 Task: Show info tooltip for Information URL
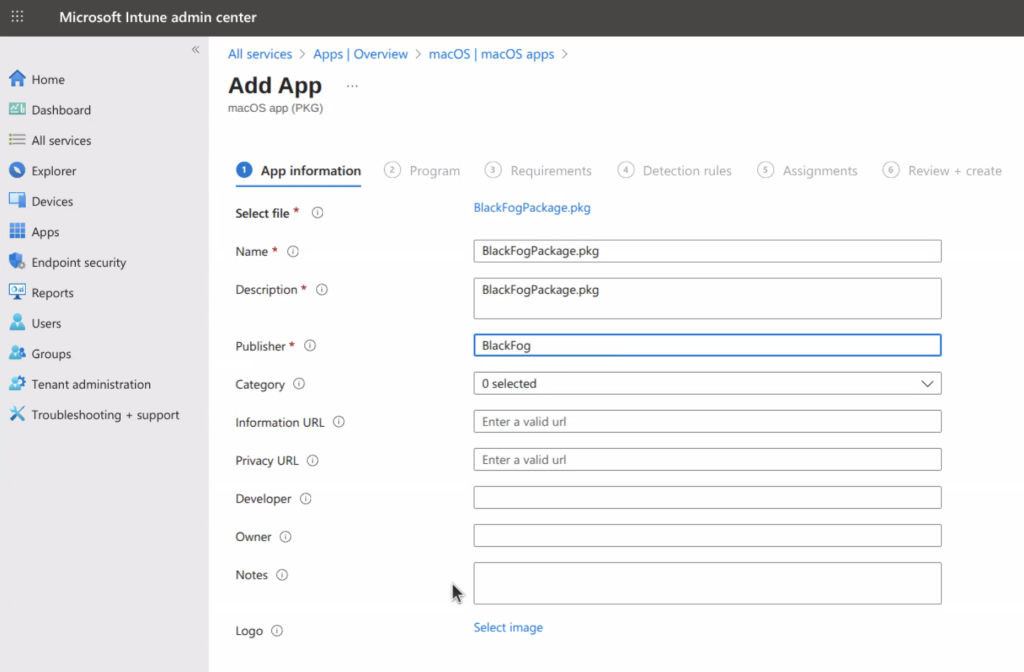point(339,422)
